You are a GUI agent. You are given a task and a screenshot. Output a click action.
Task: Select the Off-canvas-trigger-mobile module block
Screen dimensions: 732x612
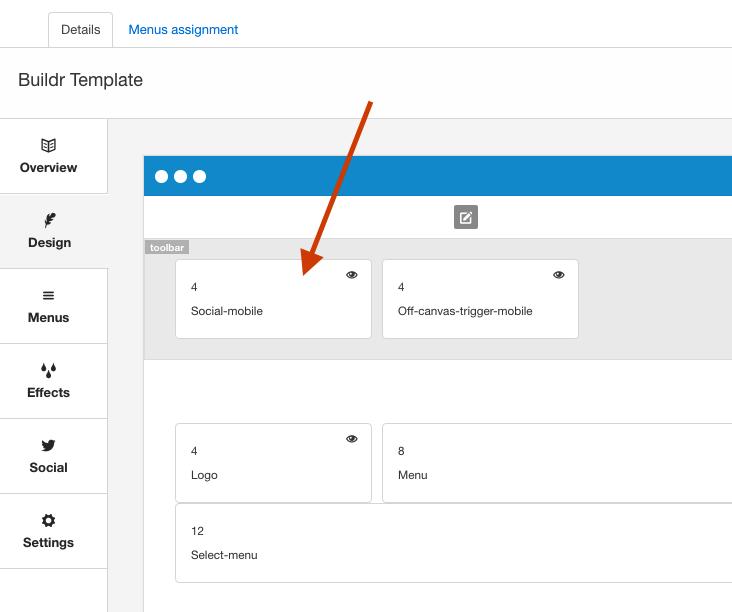[x=480, y=299]
